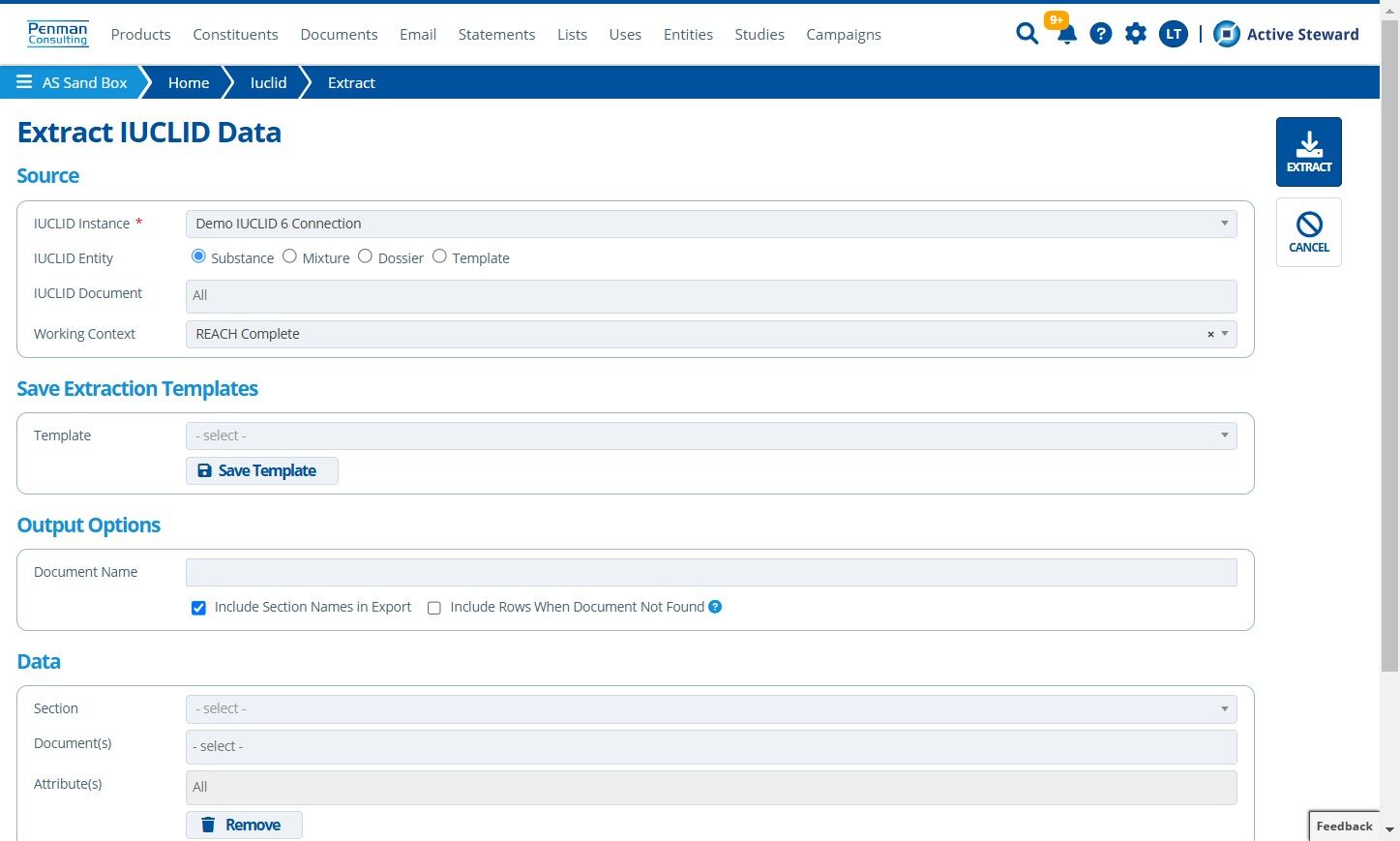Select the Template radio button

[439, 256]
